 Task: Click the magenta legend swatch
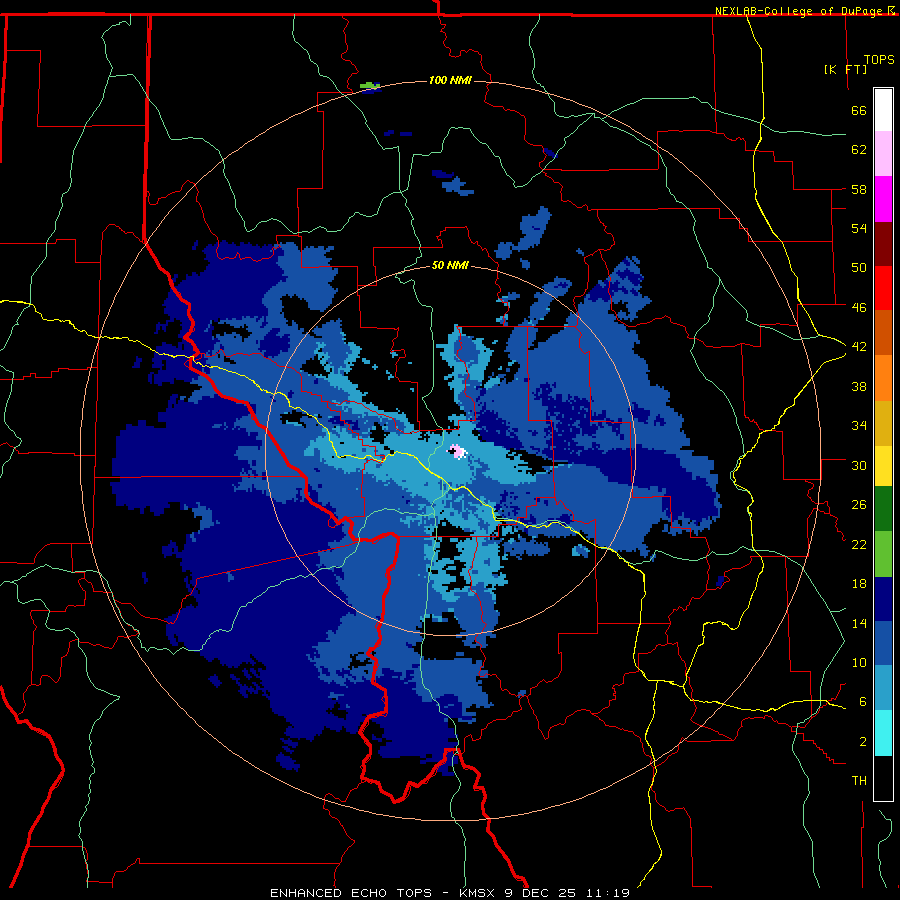[x=883, y=199]
